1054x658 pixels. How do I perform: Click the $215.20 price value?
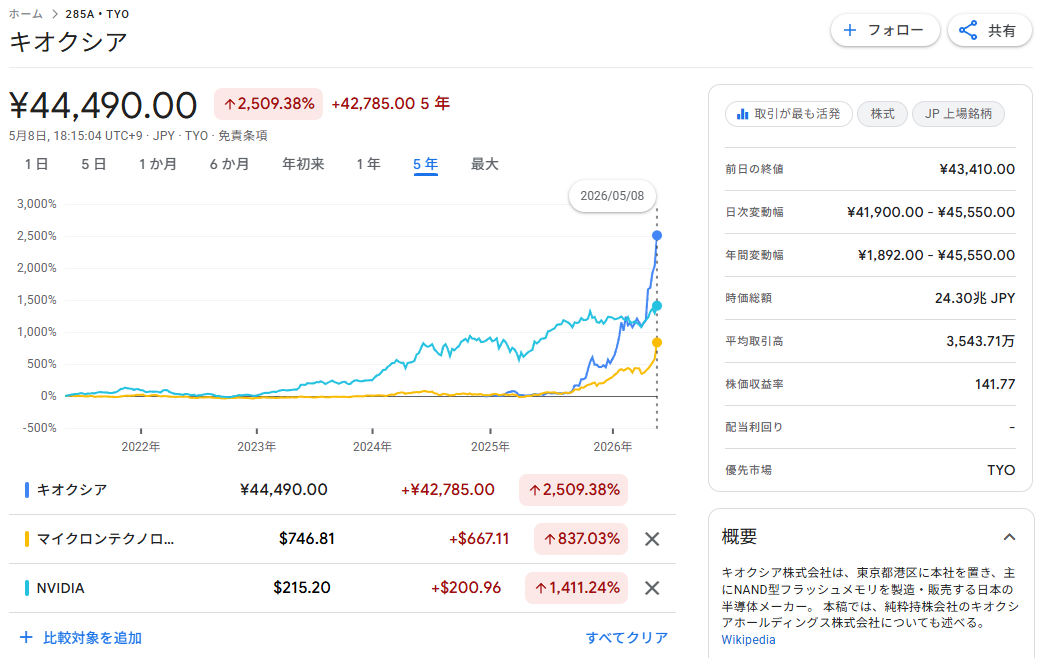[x=302, y=588]
